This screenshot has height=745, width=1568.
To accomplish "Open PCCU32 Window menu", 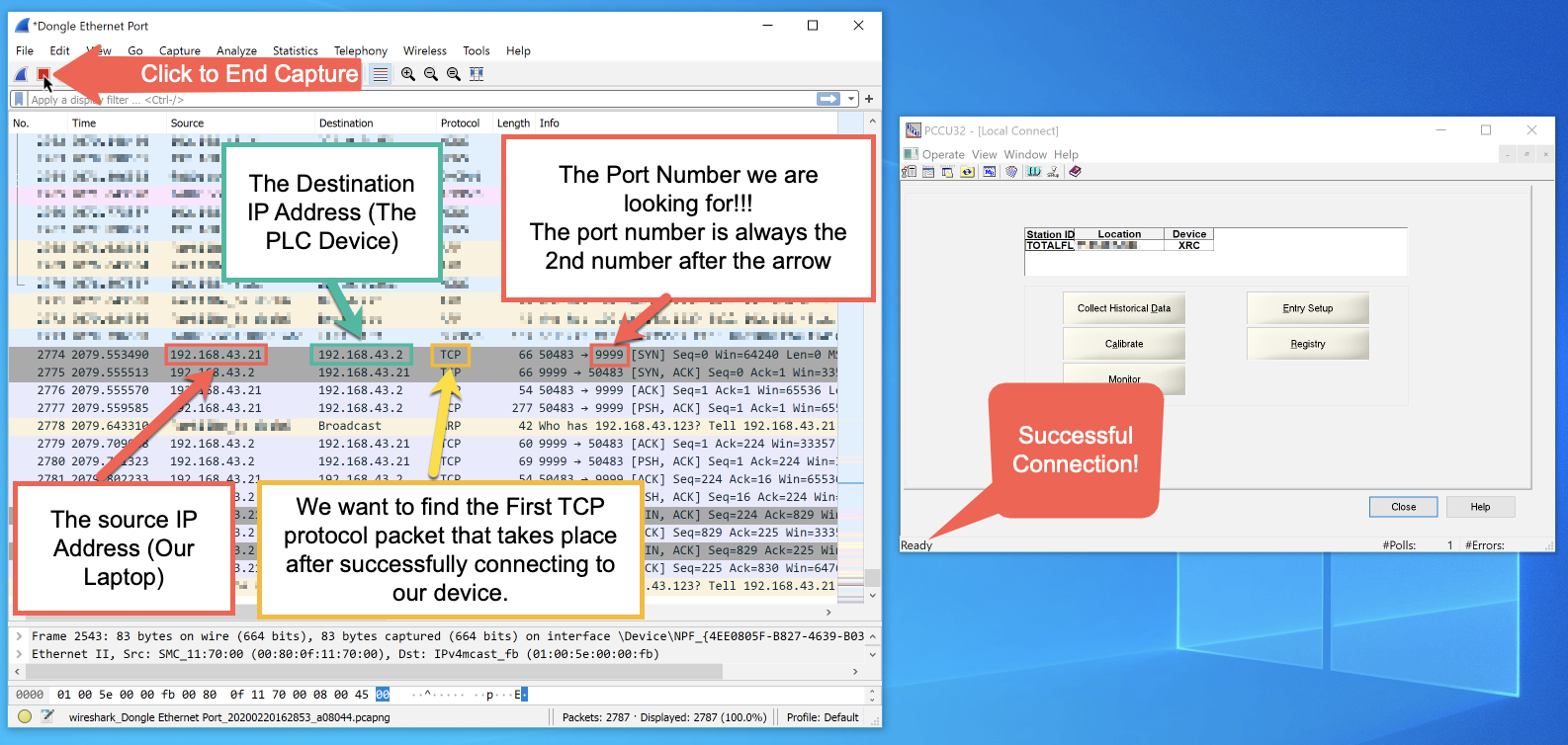I will 1025,154.
